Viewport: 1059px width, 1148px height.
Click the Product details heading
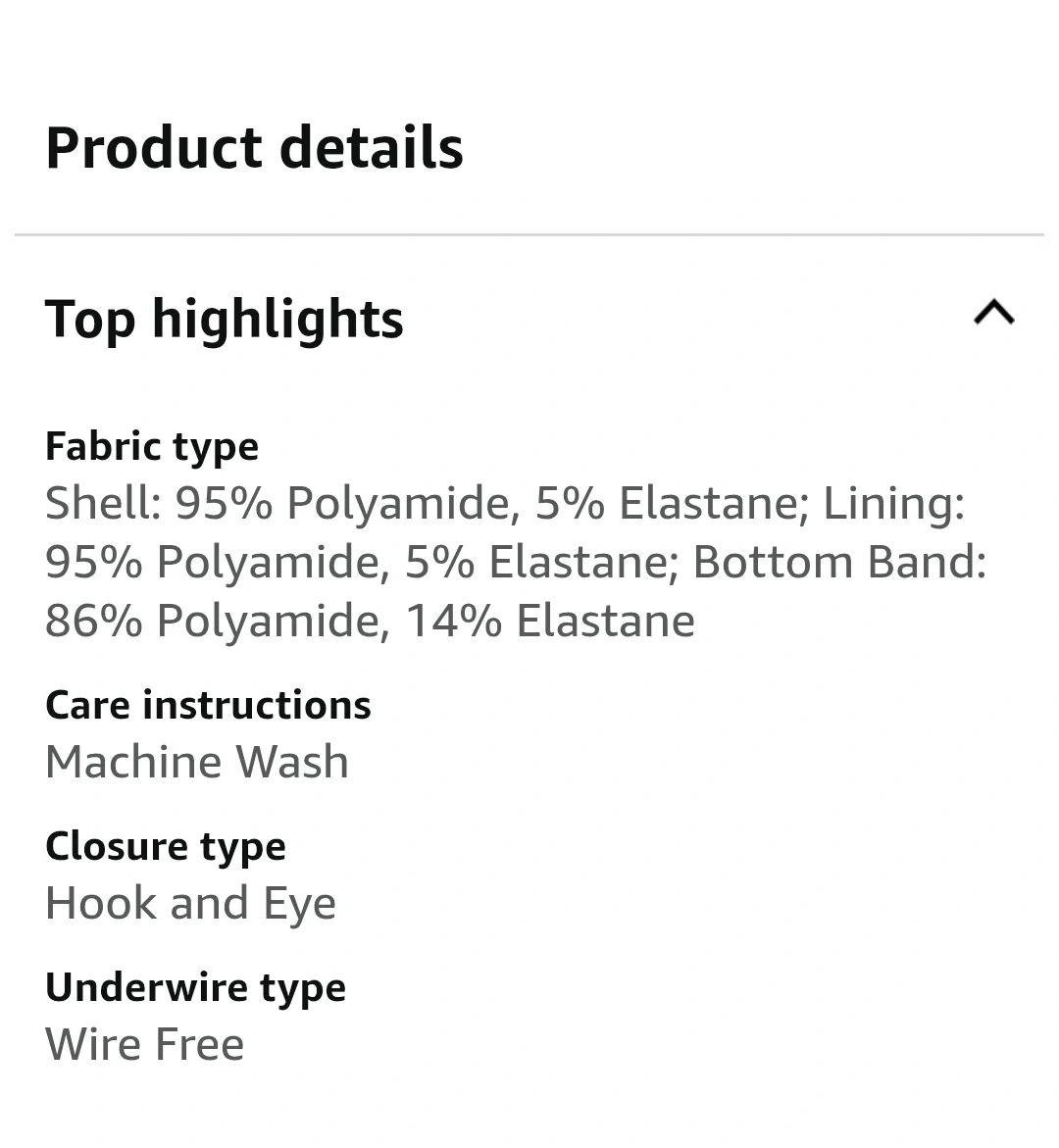tap(254, 148)
